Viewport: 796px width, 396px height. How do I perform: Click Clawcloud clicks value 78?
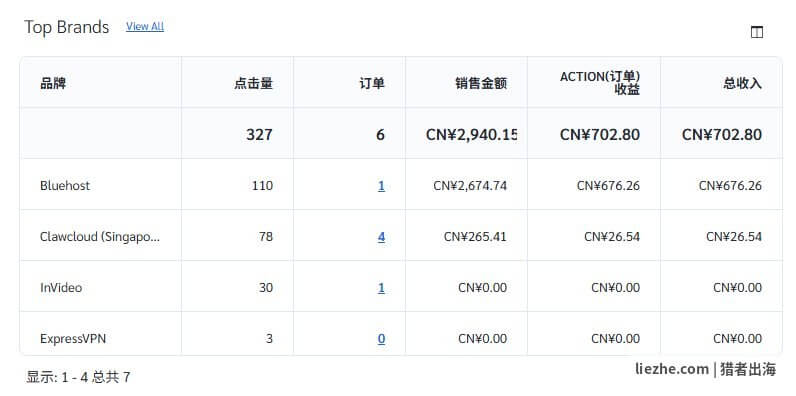[266, 237]
